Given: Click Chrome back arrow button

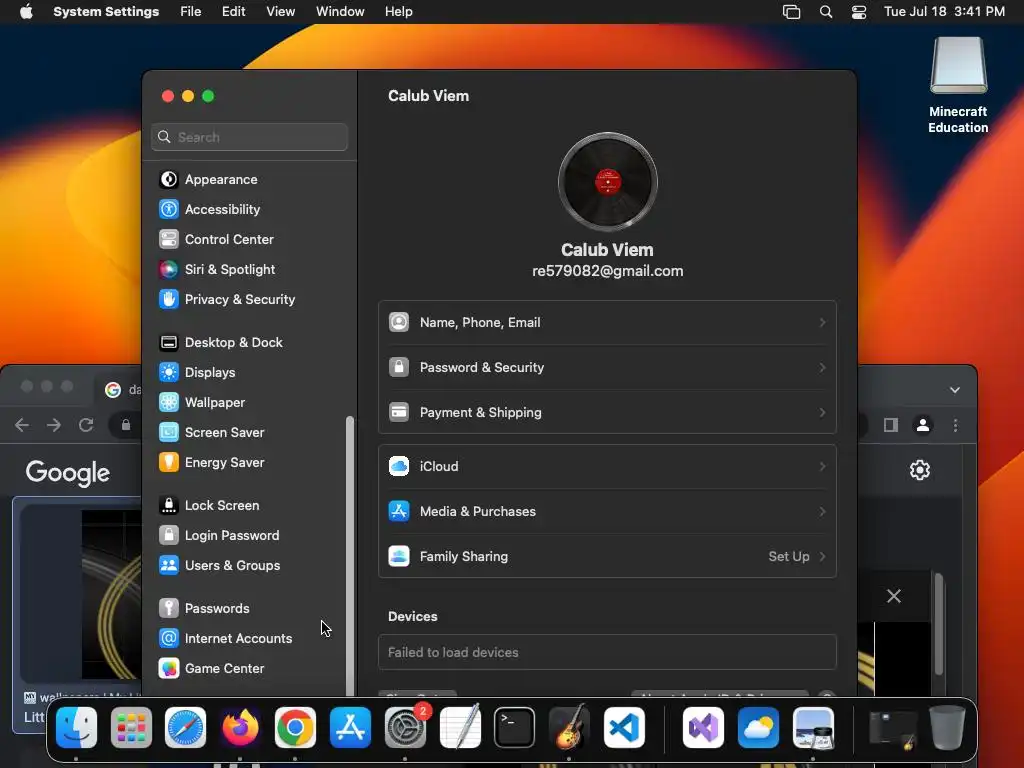Looking at the screenshot, I should point(22,426).
